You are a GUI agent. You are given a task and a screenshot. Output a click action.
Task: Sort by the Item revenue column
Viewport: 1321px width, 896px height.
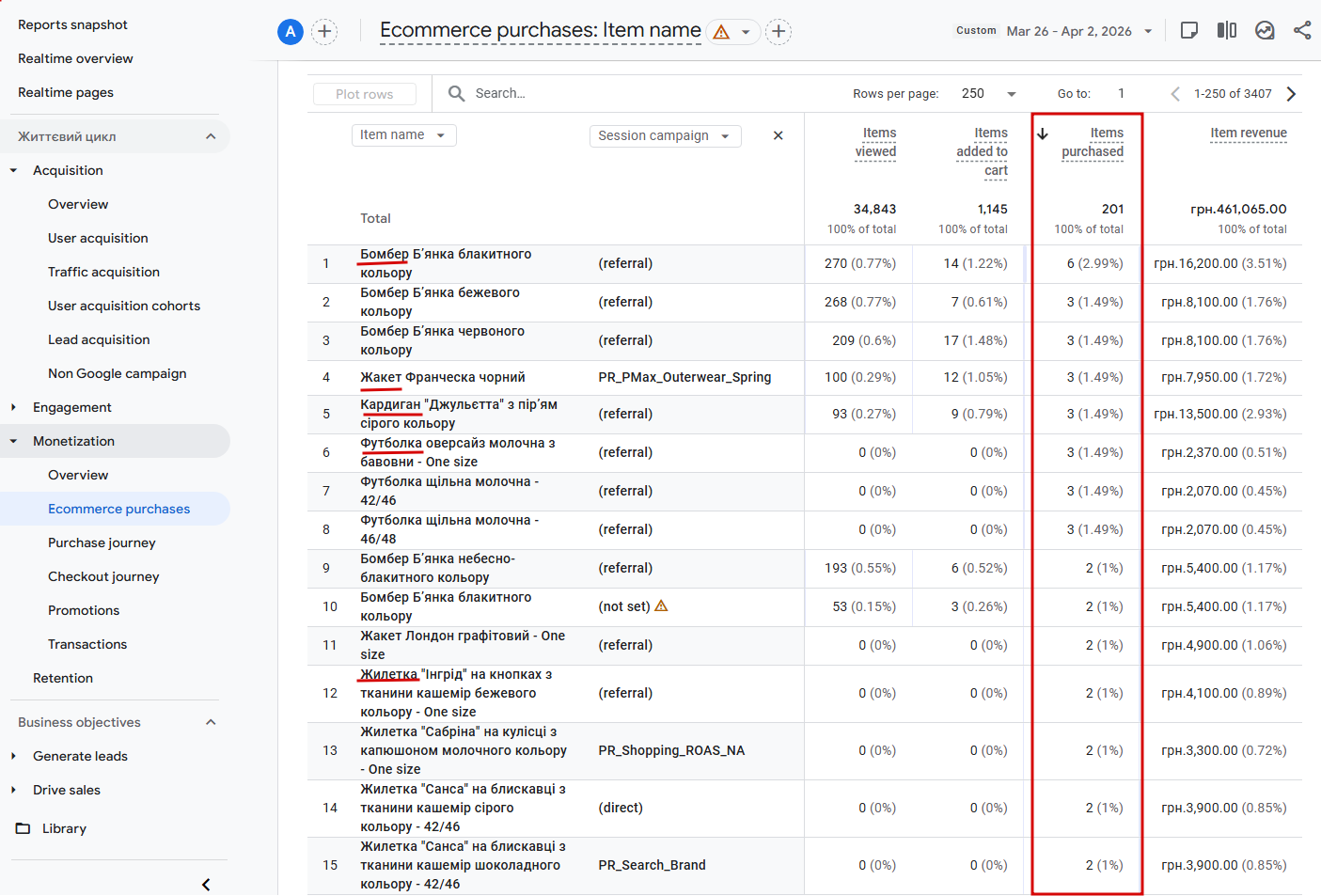(1248, 134)
